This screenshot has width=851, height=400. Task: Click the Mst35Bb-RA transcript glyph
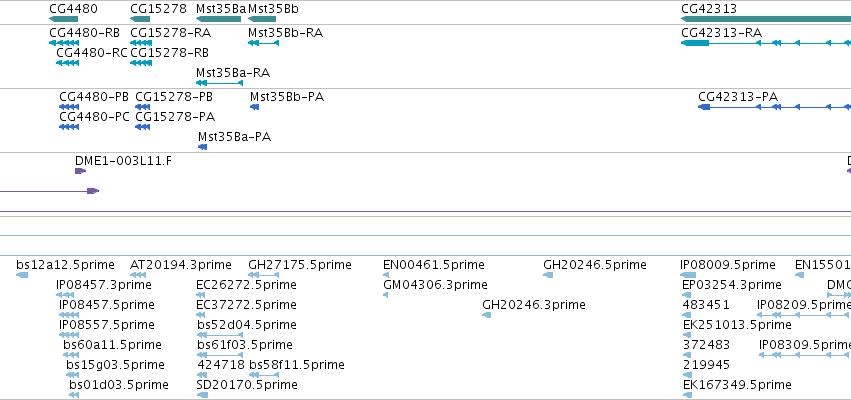tap(263, 43)
